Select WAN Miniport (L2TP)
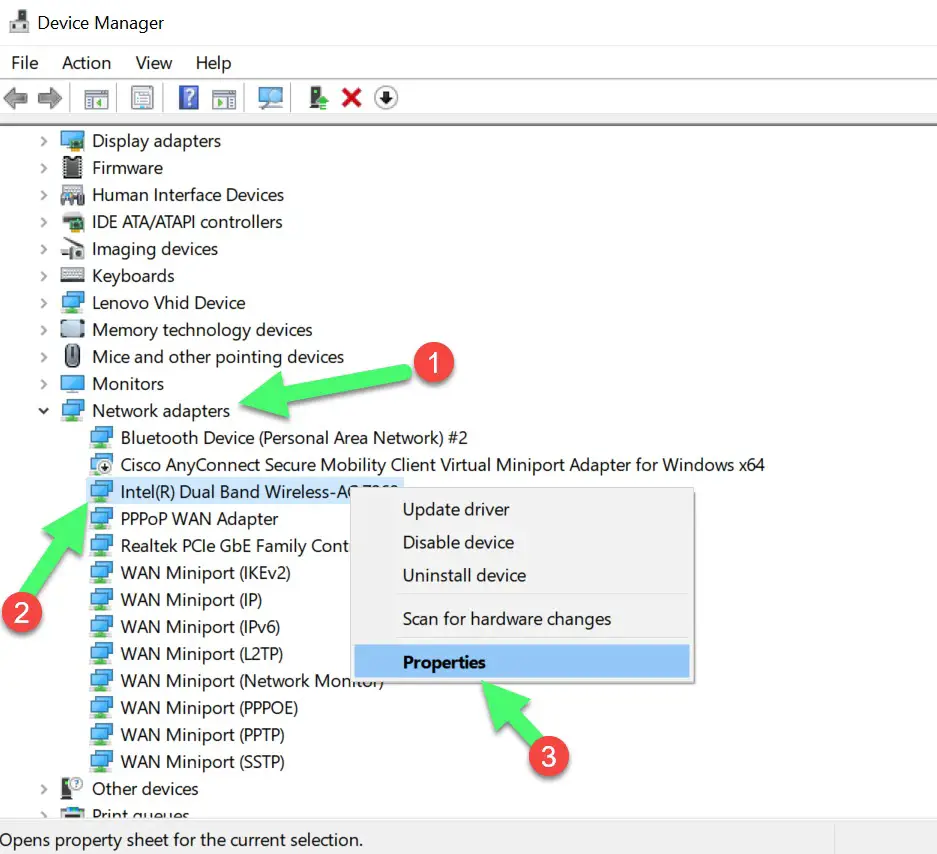Viewport: 937px width, 854px height. coord(201,654)
